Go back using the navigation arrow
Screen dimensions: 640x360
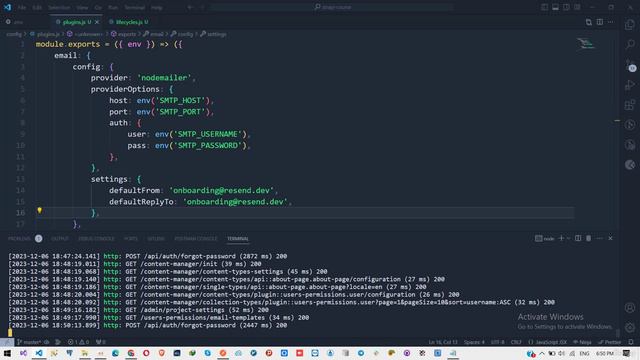click(190, 7)
